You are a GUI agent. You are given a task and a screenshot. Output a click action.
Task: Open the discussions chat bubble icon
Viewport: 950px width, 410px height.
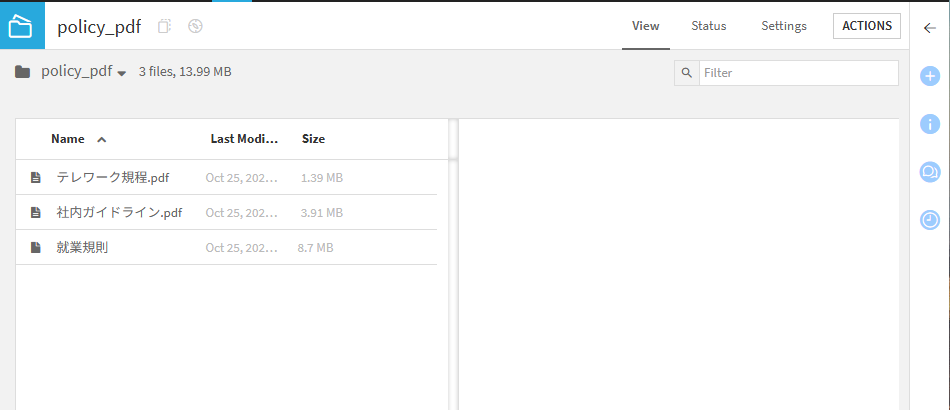pyautogui.click(x=929, y=172)
